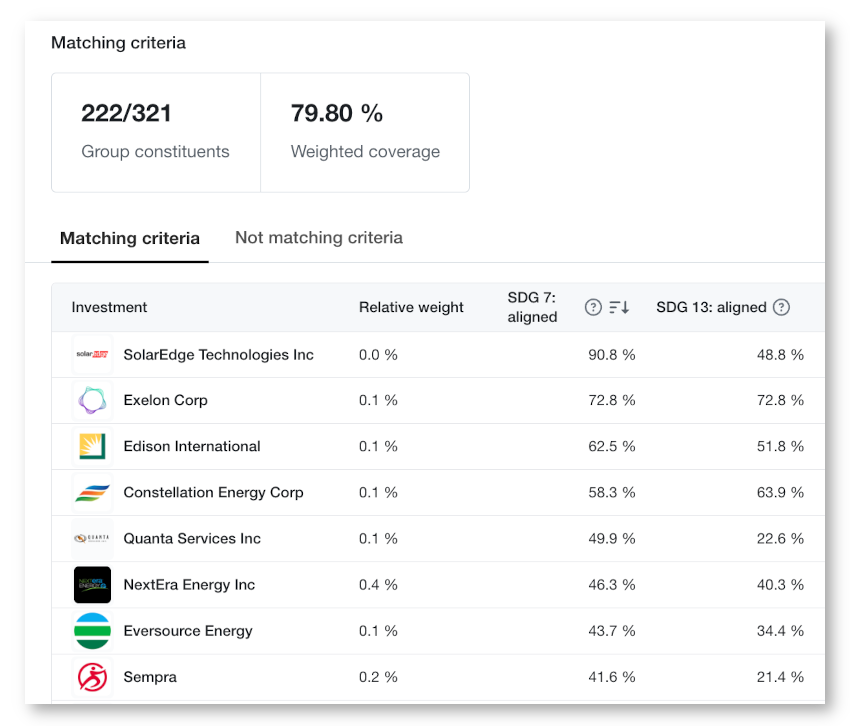Select the Relative weight column header
Viewport: 850px width, 726px height.
[x=411, y=307]
